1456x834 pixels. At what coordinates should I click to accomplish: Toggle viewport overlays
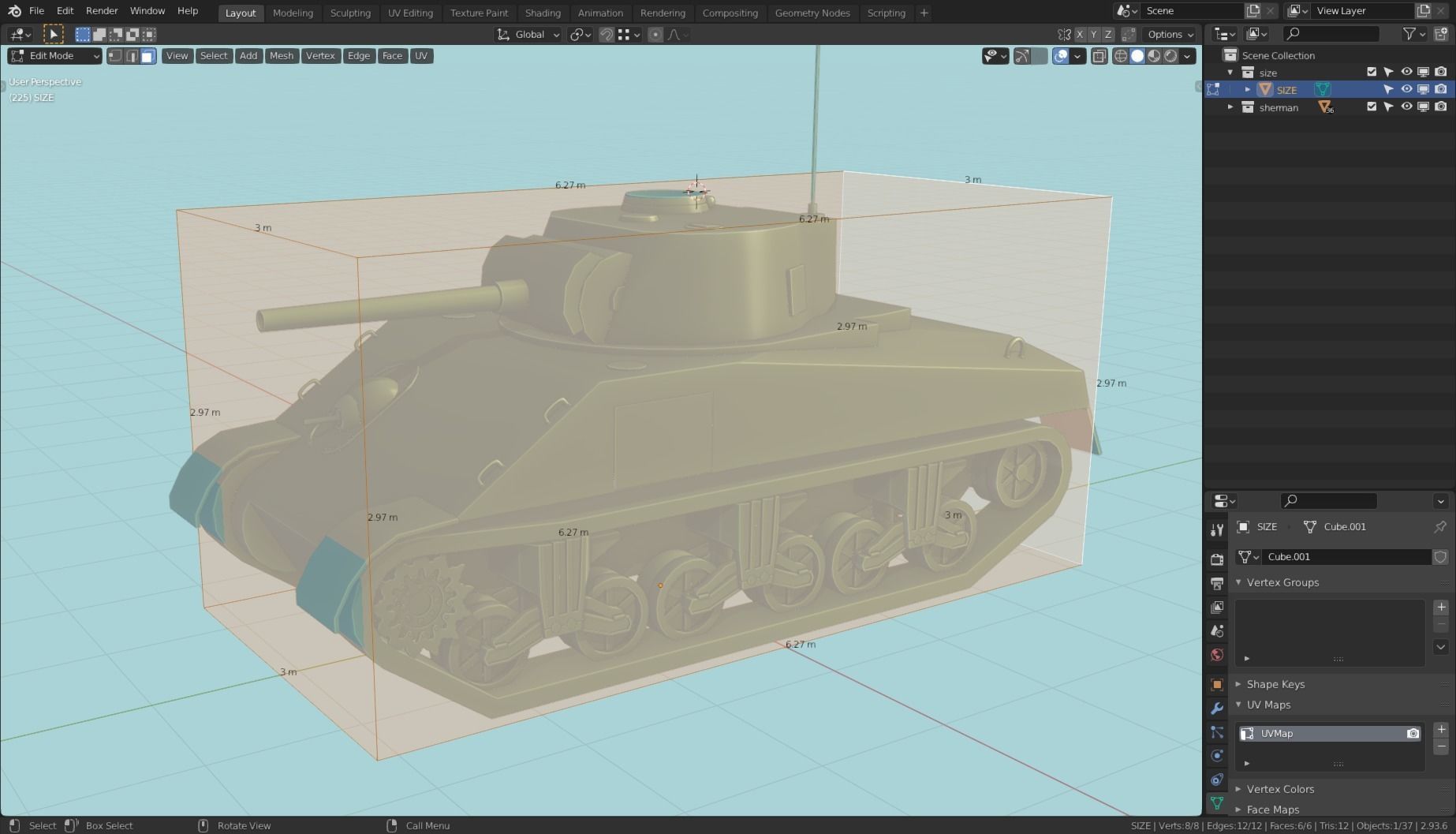tap(1061, 56)
